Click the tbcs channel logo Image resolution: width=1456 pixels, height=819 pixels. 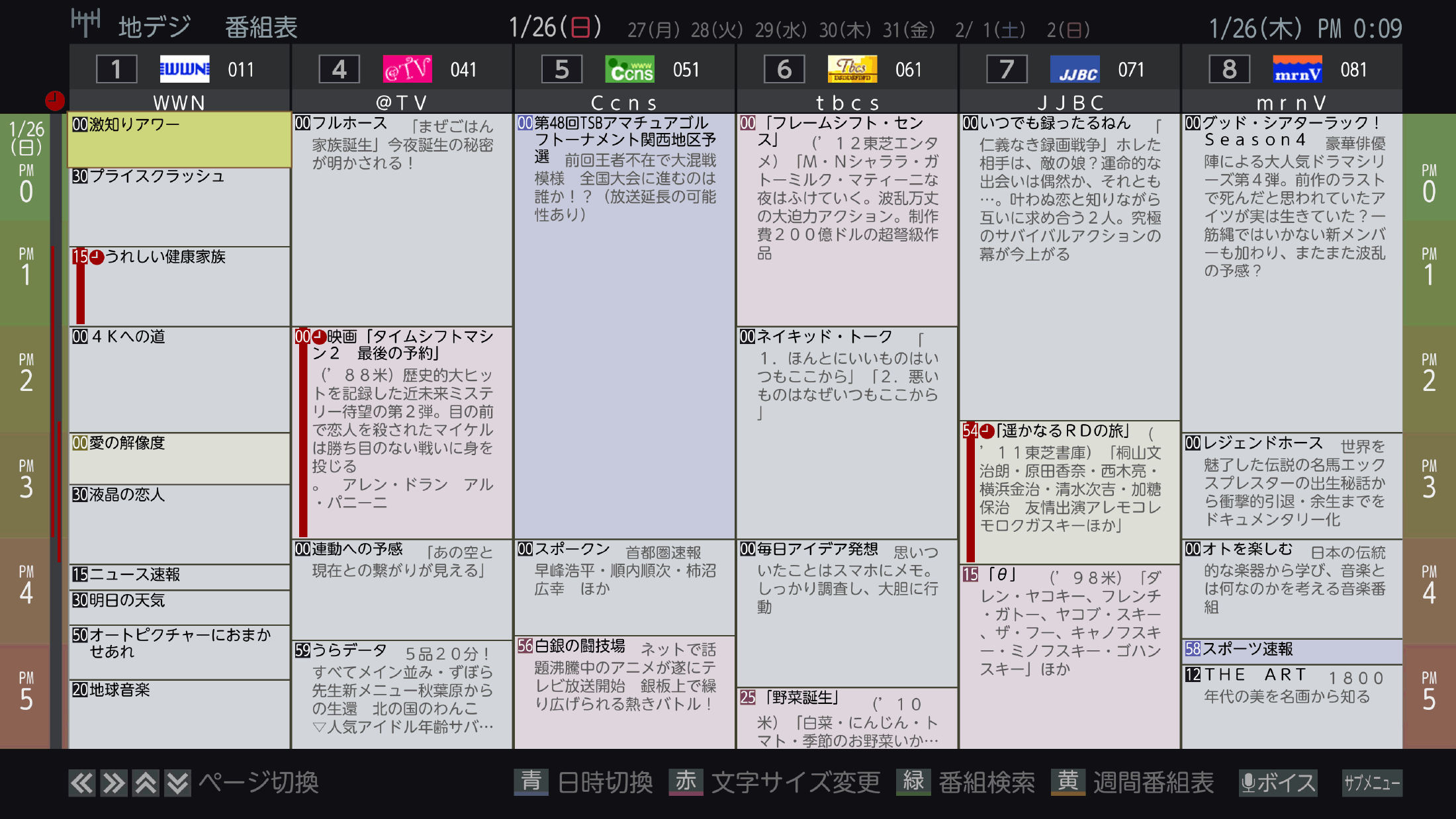coord(852,68)
